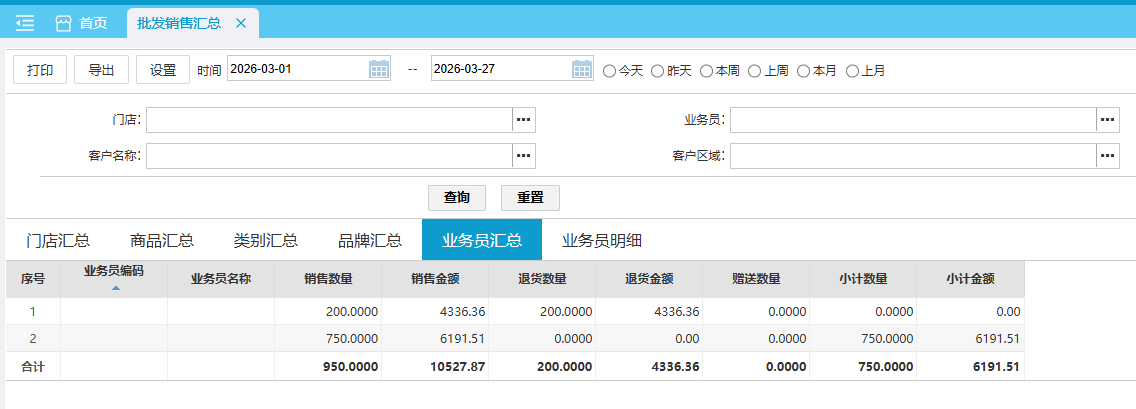Switch to the 商品汇总 tab
Viewport: 1136px width, 409px height.
pyautogui.click(x=162, y=240)
